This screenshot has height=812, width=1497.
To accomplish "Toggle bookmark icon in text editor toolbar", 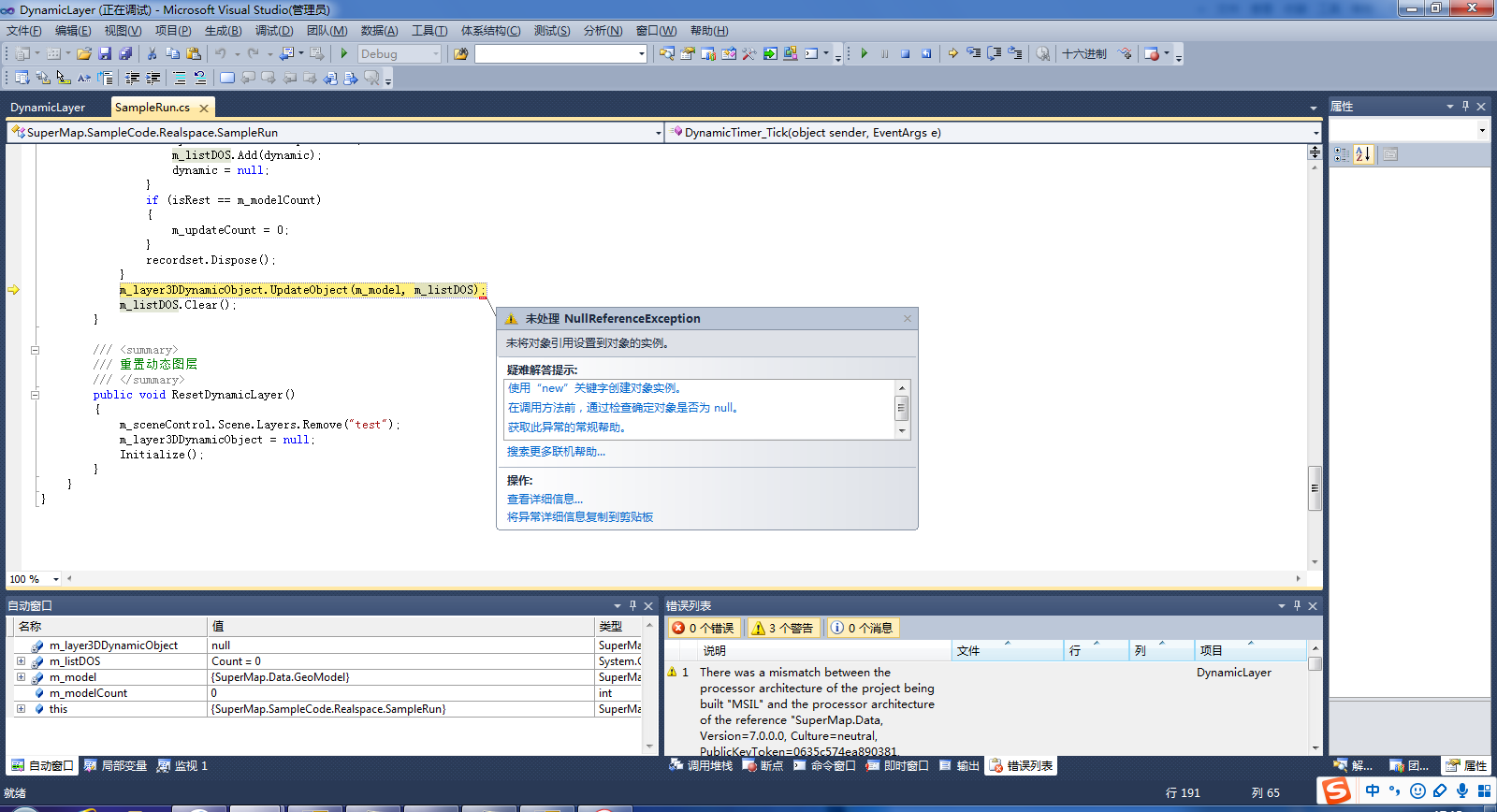I will tap(226, 79).
